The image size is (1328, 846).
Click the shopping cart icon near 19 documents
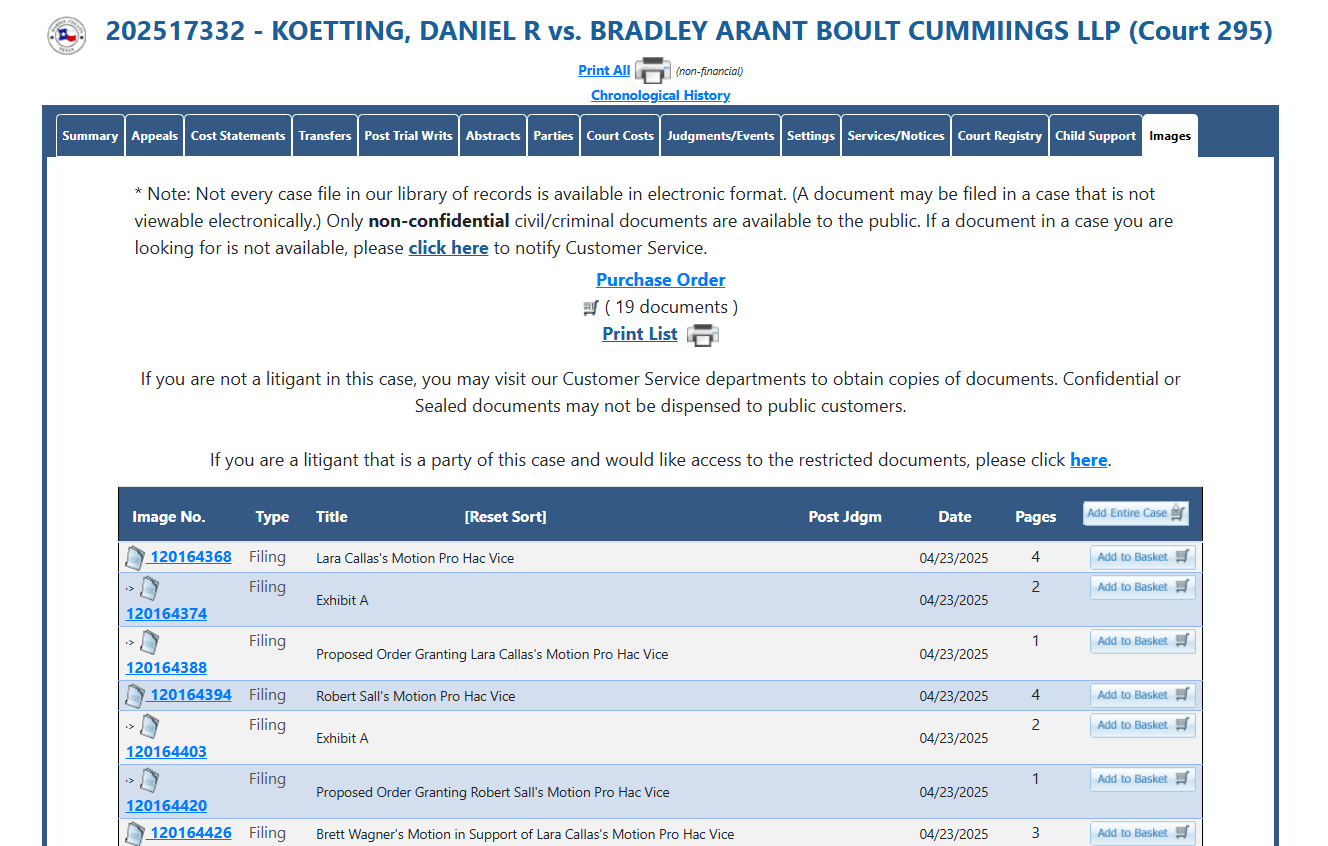click(591, 308)
